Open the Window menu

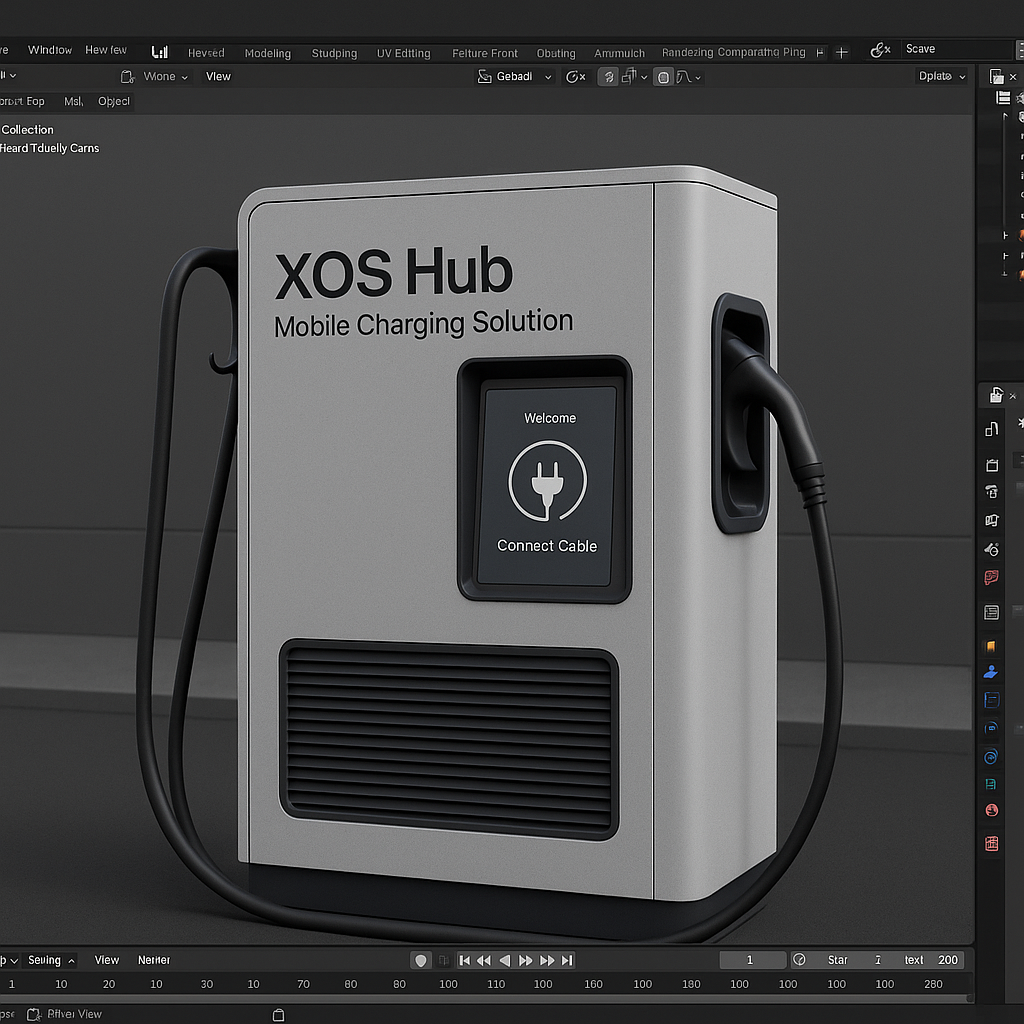50,50
